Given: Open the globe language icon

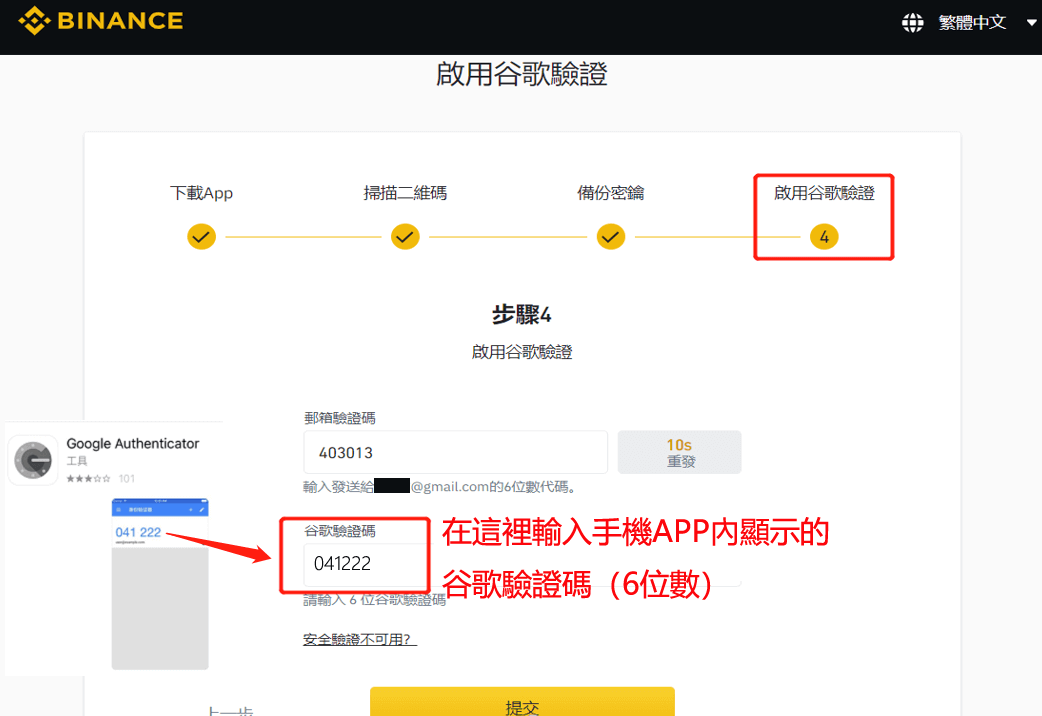Looking at the screenshot, I should (913, 21).
